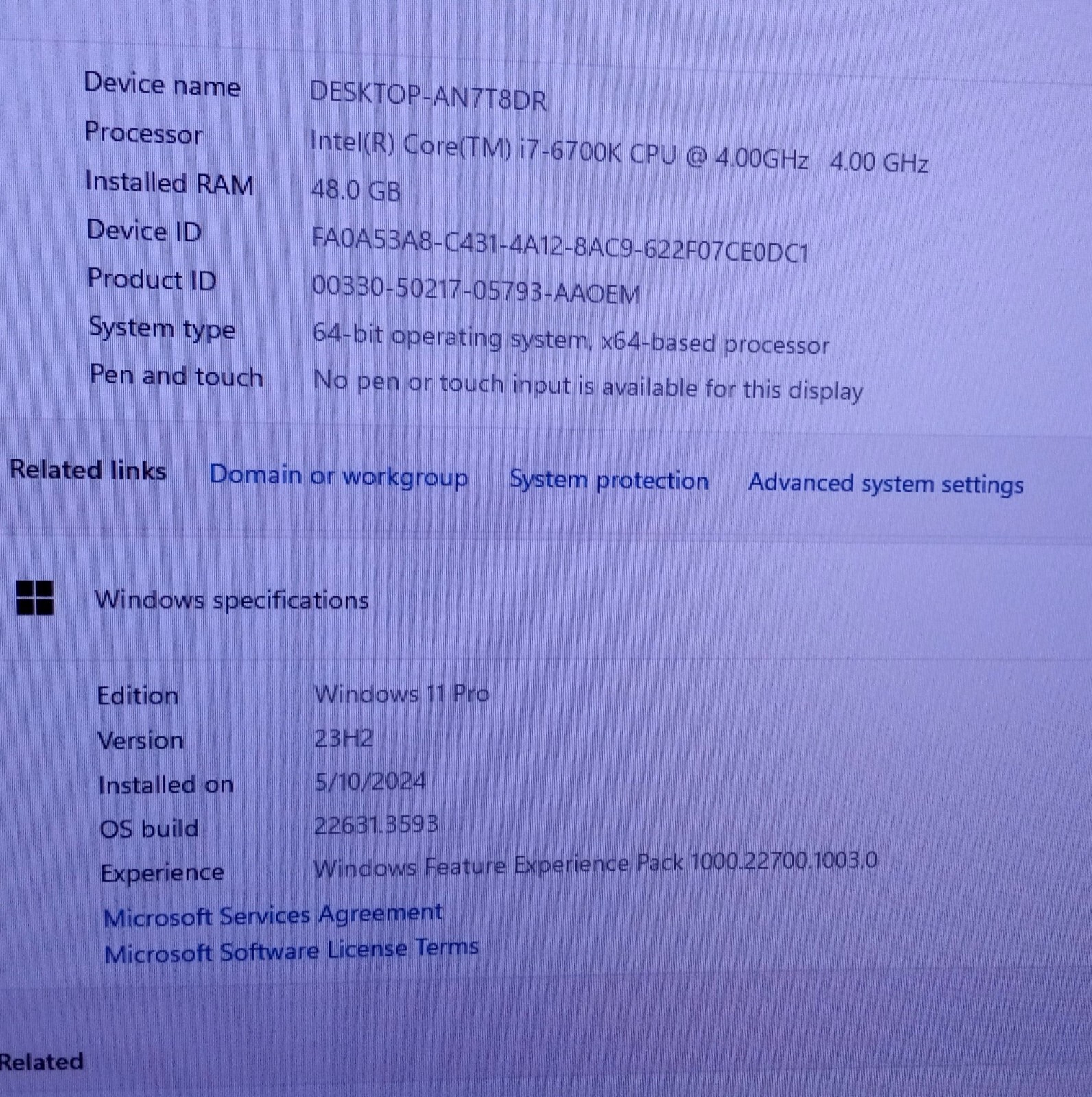Click the No pen or touch input text

(588, 385)
